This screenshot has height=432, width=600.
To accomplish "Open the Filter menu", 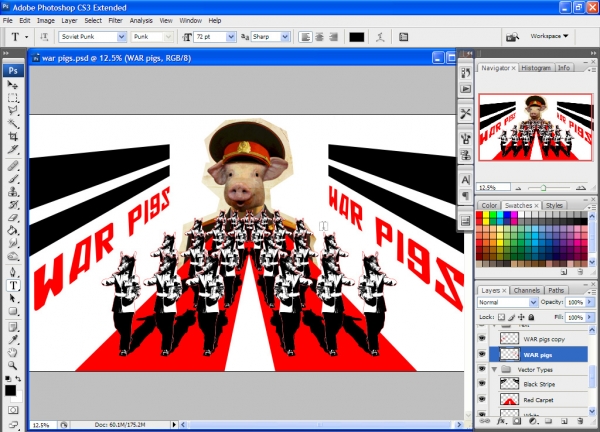I will (115, 21).
